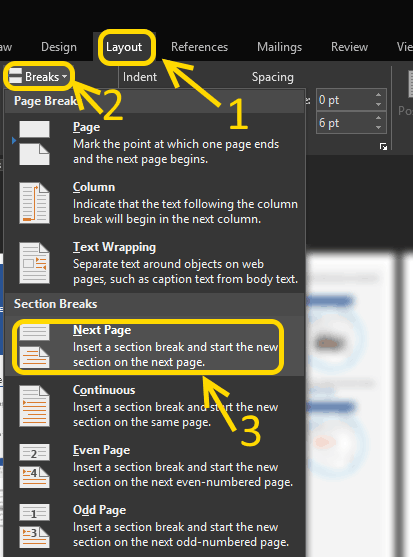Increase the 0 pt spacing value
Viewport: 413px width, 557px height.
click(x=379, y=95)
